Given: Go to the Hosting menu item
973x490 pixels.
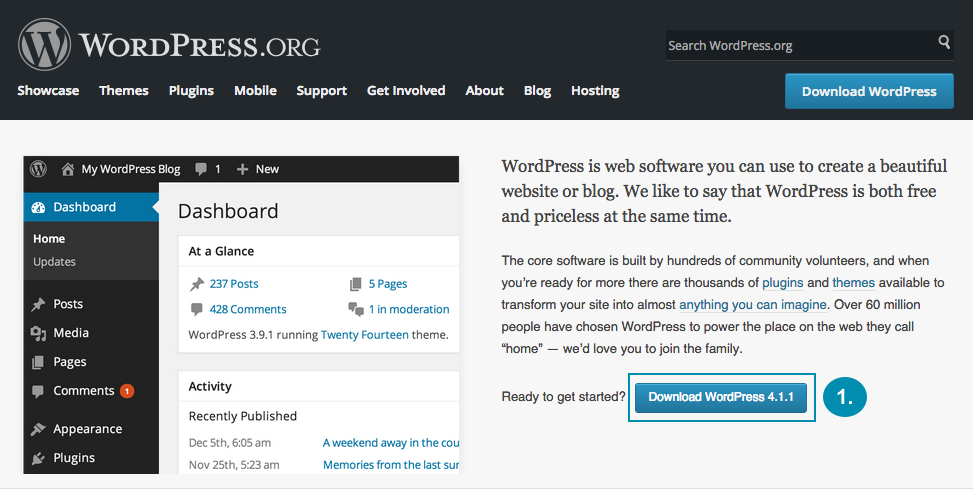Looking at the screenshot, I should tap(595, 90).
